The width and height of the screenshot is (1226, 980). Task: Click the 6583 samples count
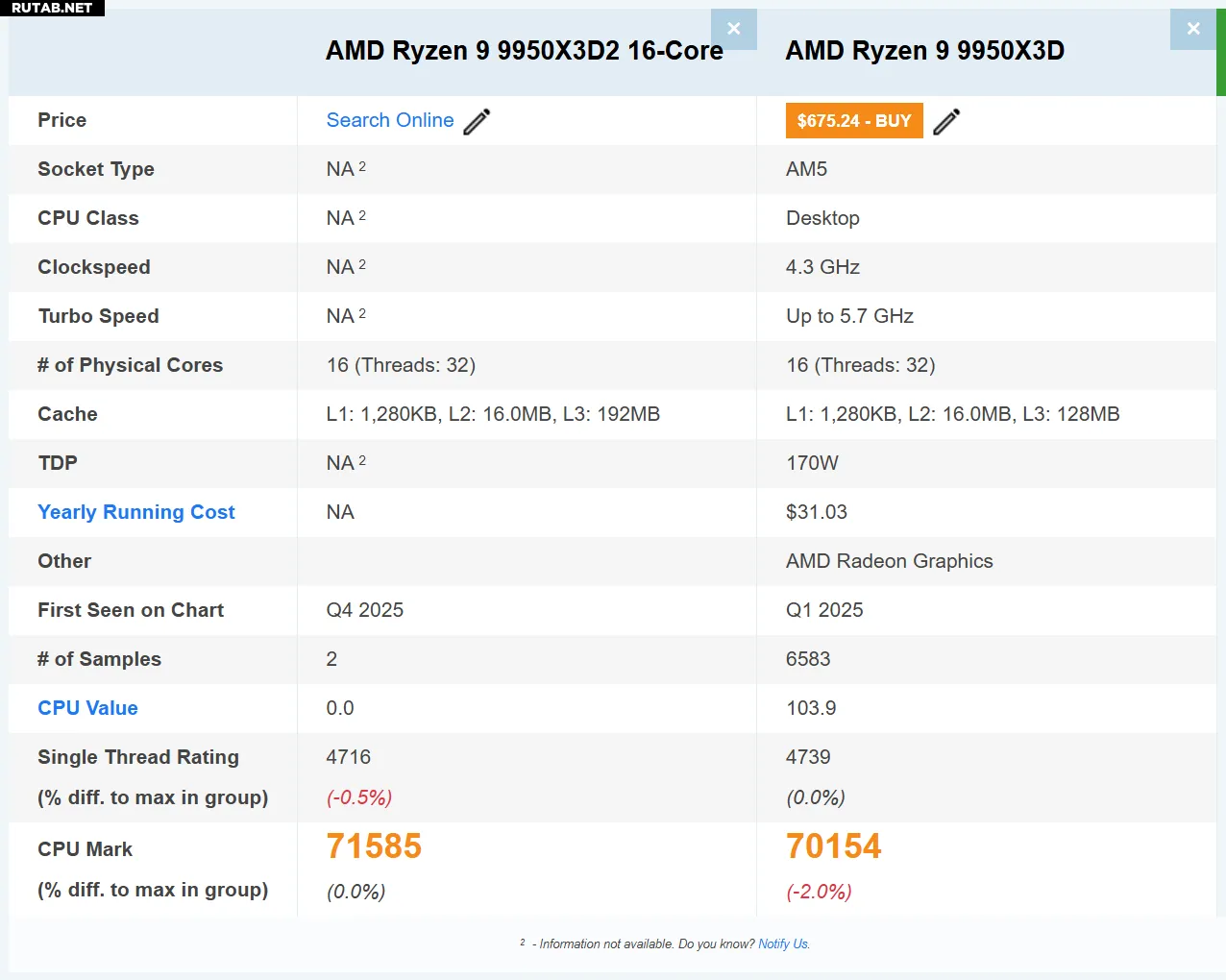click(807, 659)
